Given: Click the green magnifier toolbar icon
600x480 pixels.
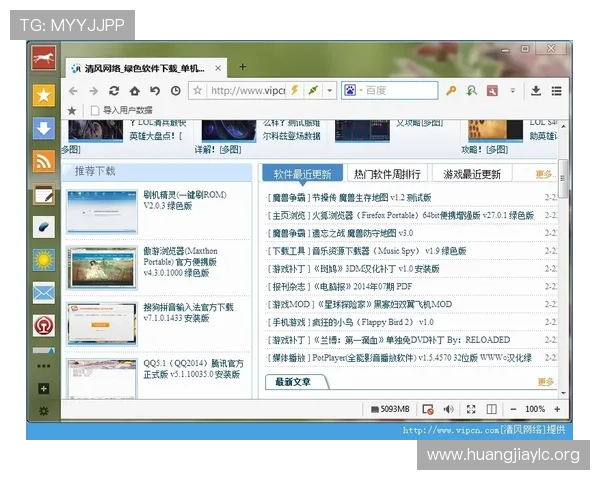Looking at the screenshot, I should (x=472, y=90).
